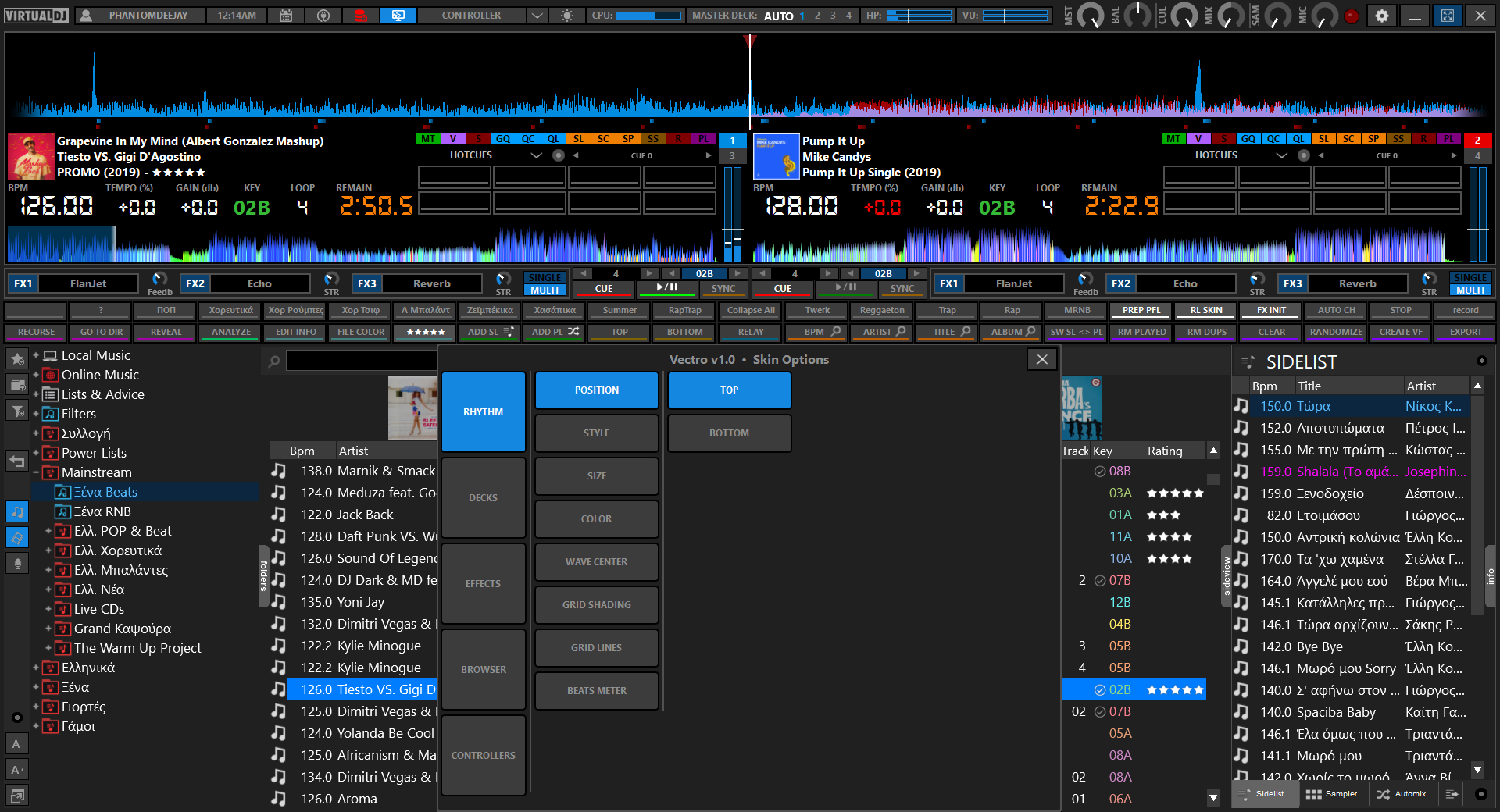Click the blue monitor icon in top bar

[x=398, y=16]
